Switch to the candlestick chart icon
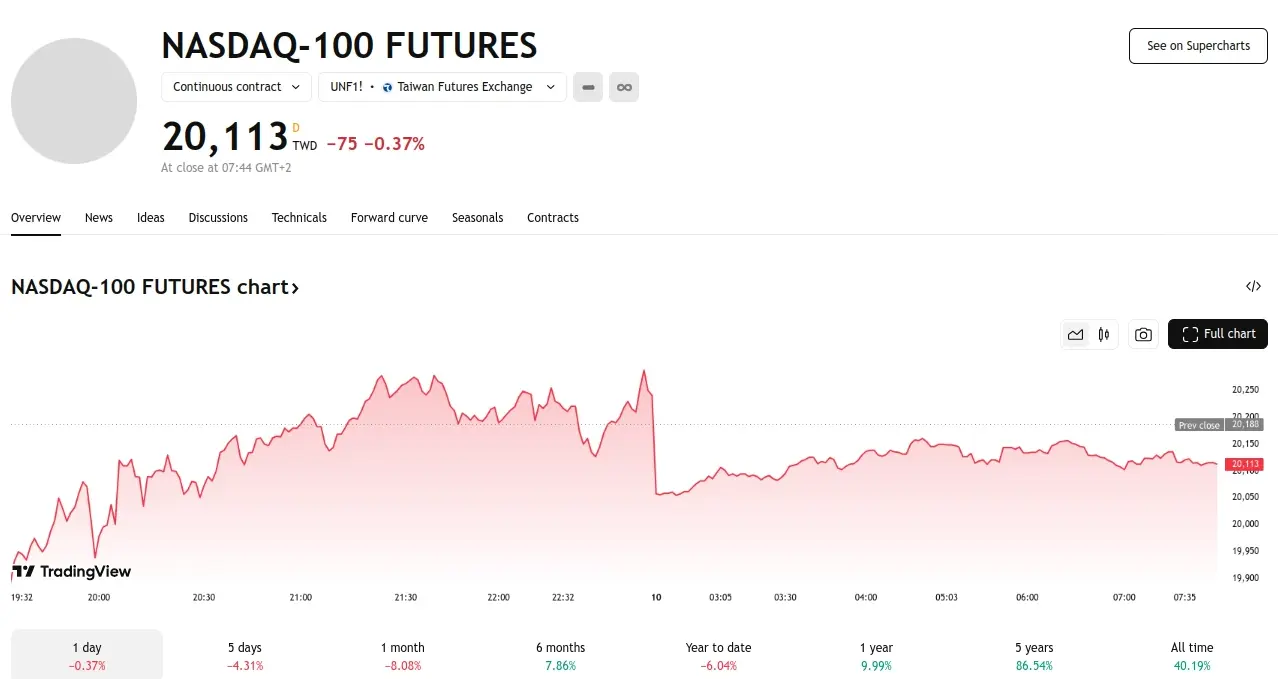1278x679 pixels. 1103,334
